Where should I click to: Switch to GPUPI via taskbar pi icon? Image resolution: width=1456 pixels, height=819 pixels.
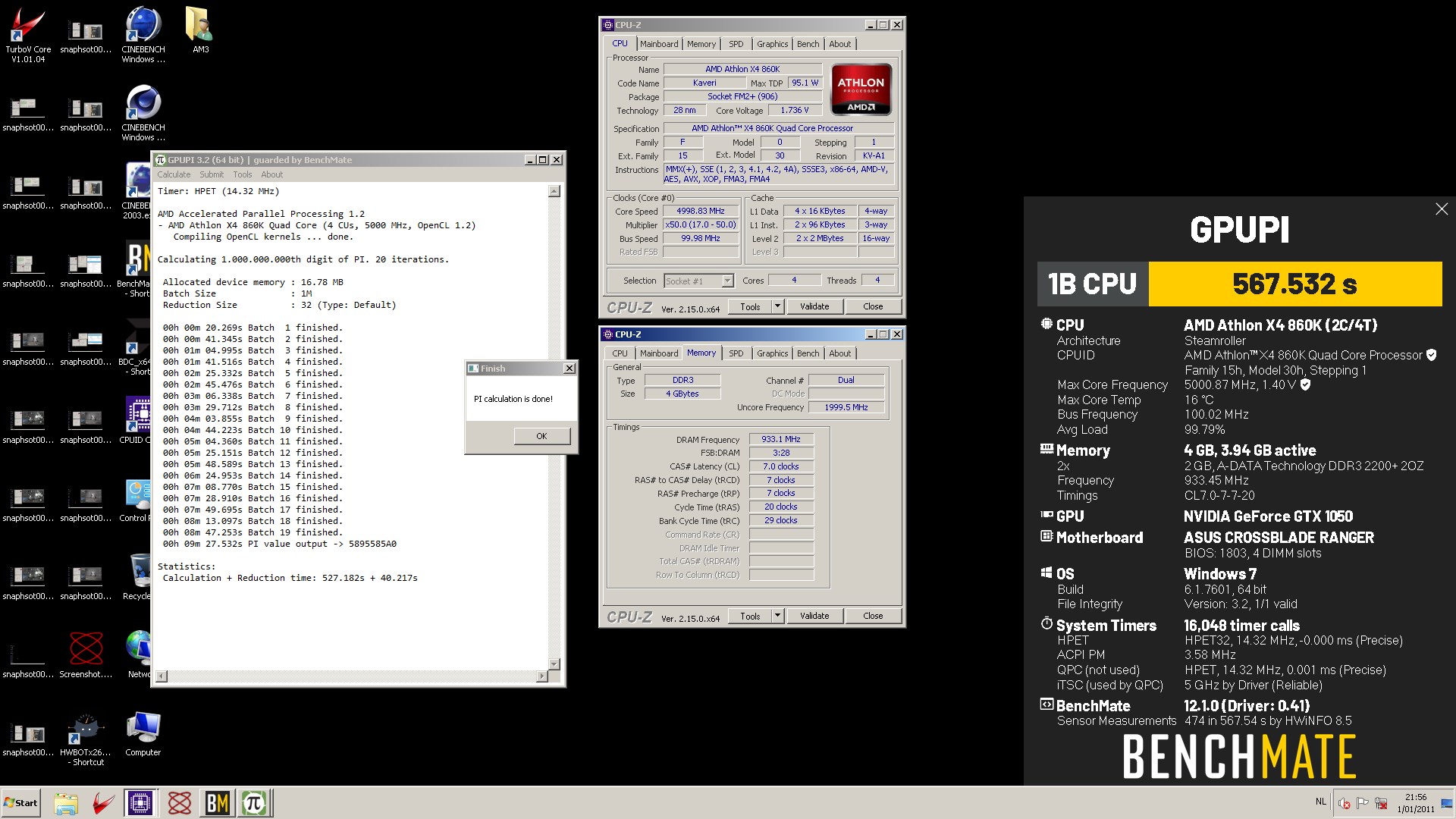point(254,803)
